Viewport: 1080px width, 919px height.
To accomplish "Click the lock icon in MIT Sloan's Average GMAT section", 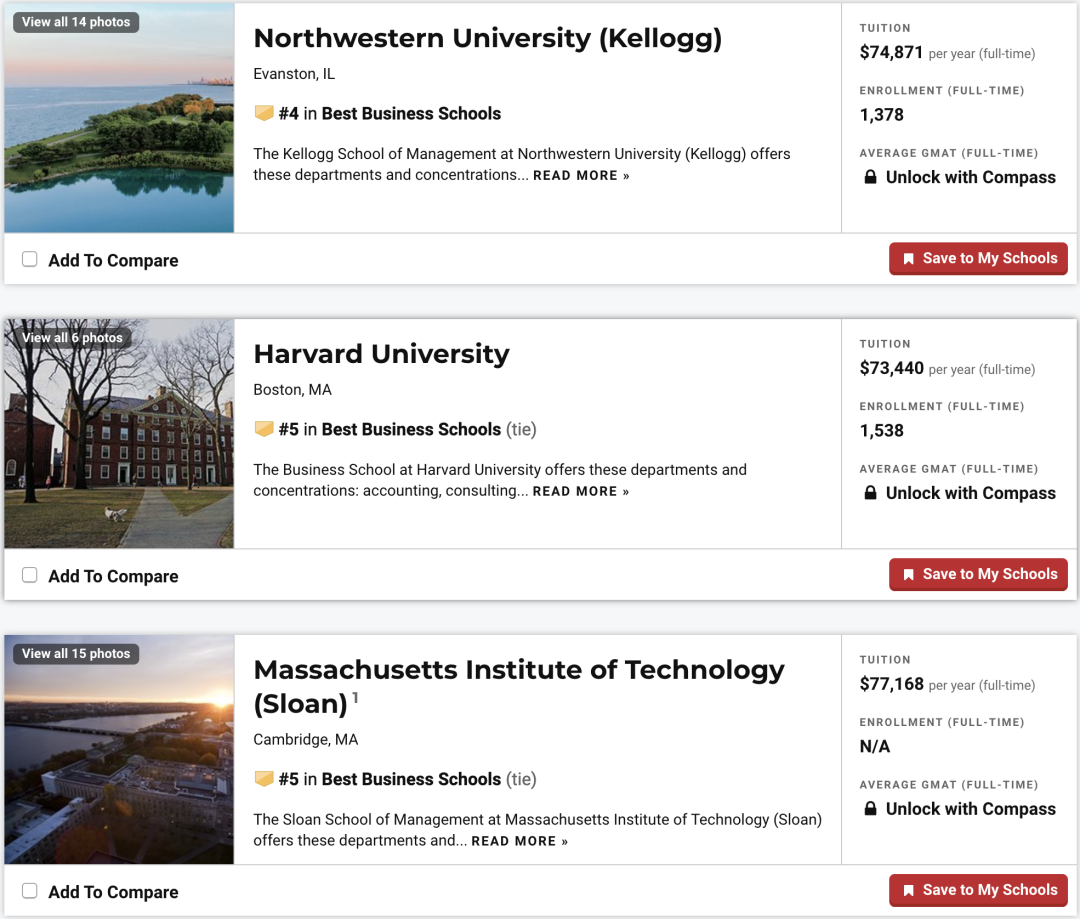I will 871,808.
